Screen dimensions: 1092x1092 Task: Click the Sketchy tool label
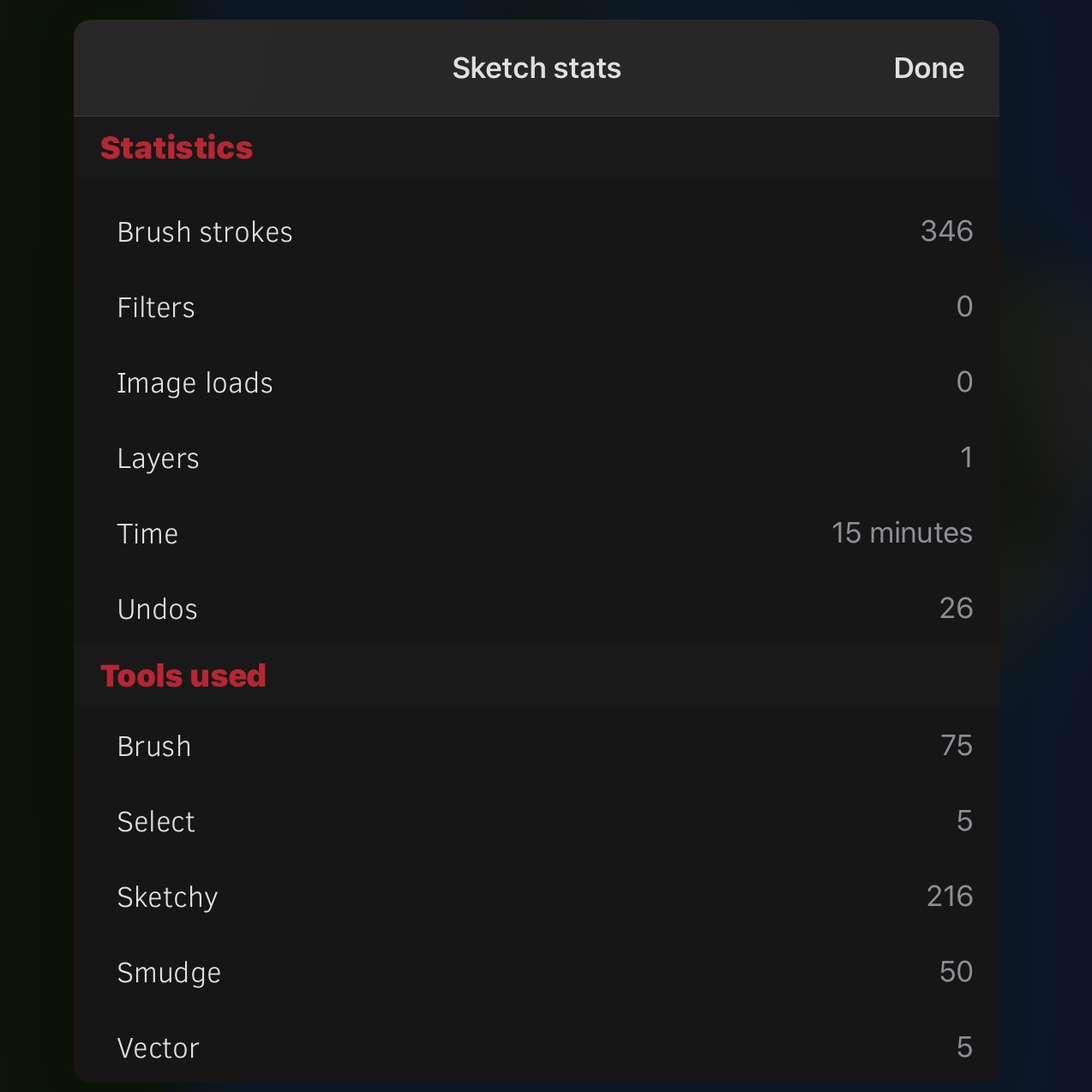tap(168, 897)
